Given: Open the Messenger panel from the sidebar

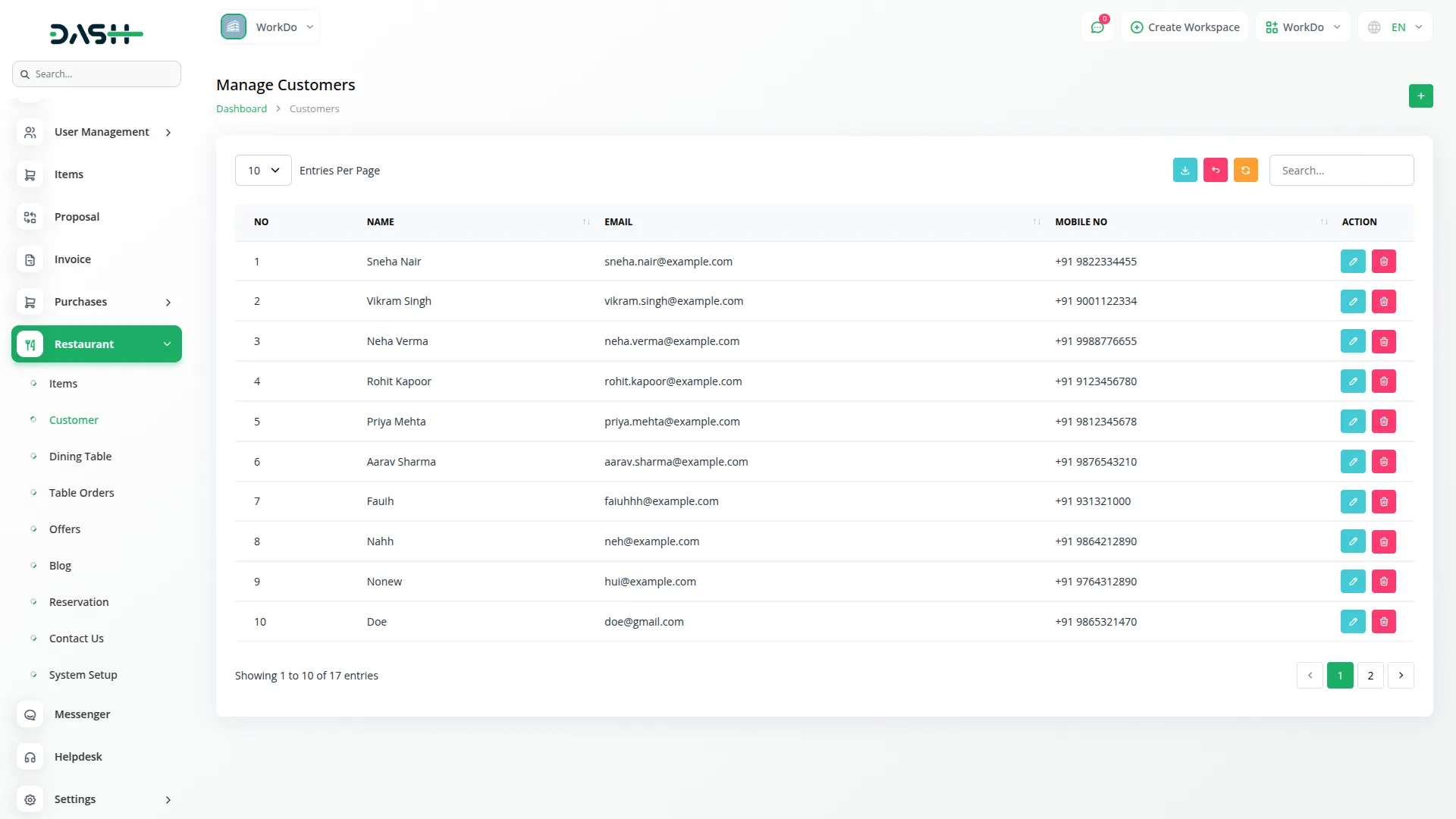Looking at the screenshot, I should (81, 714).
